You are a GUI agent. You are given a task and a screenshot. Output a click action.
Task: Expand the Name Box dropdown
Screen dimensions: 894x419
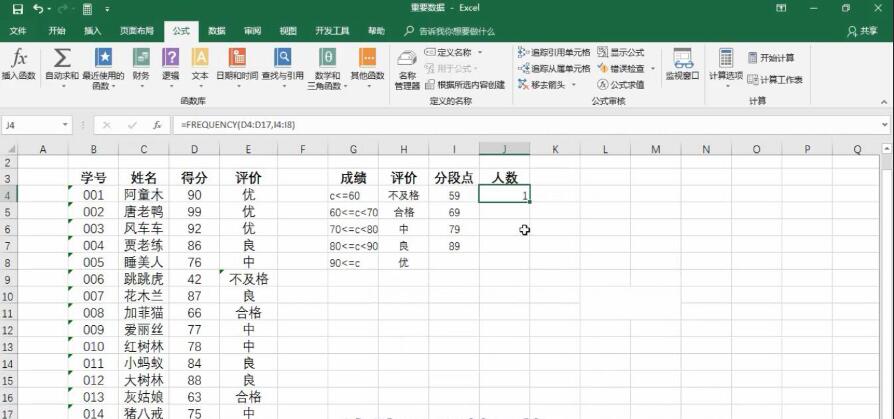pyautogui.click(x=65, y=125)
